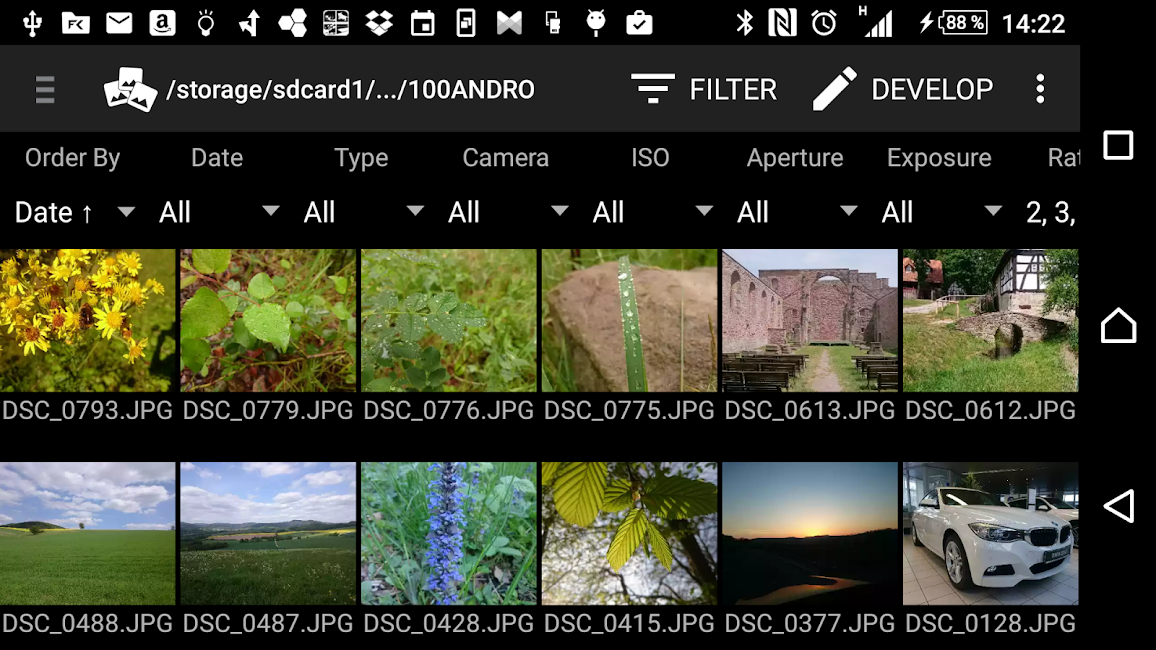Expand the ISO filter dropdown
The height and width of the screenshot is (650, 1156).
(652, 212)
